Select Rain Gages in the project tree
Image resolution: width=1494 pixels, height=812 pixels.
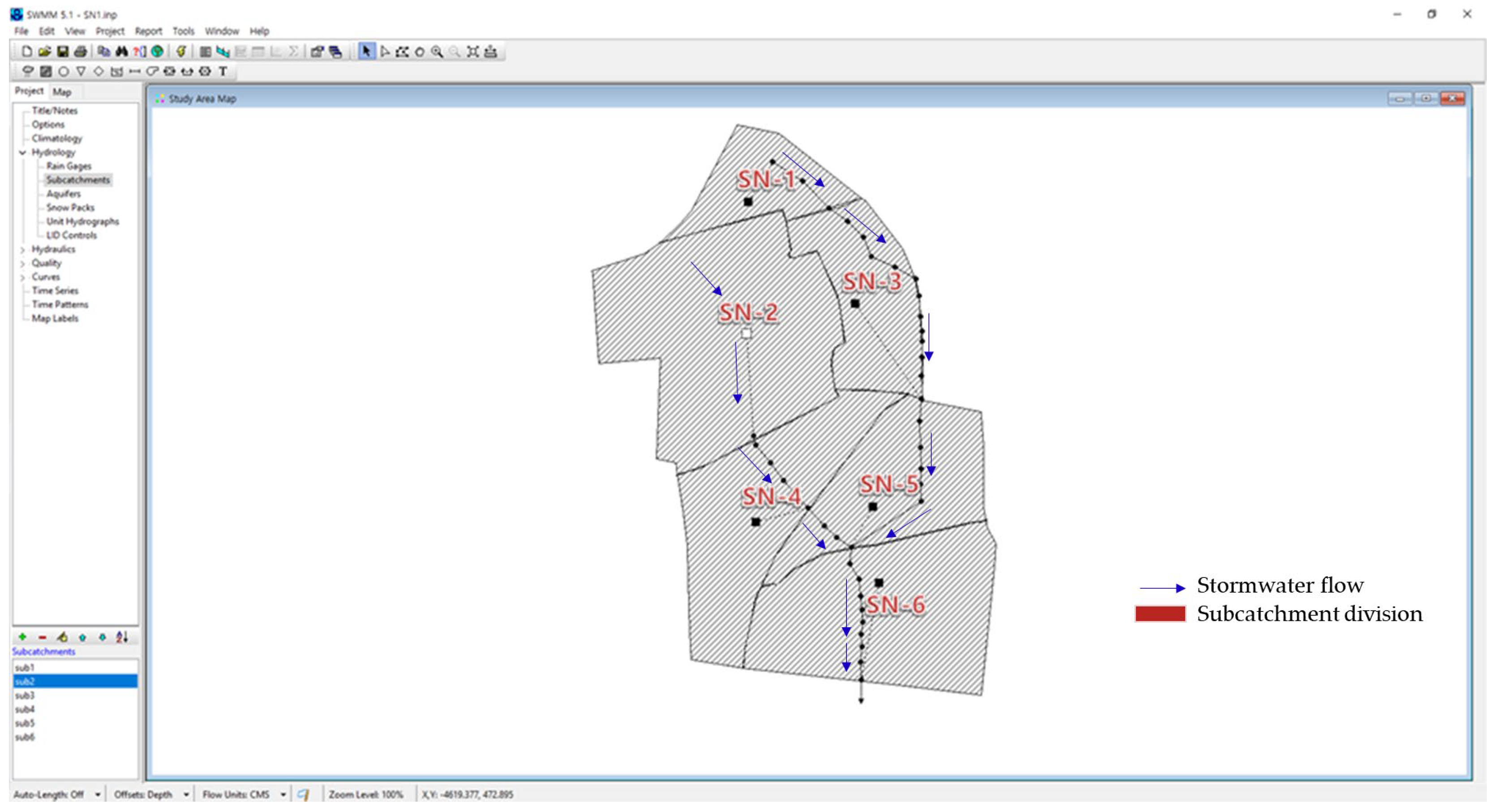69,167
